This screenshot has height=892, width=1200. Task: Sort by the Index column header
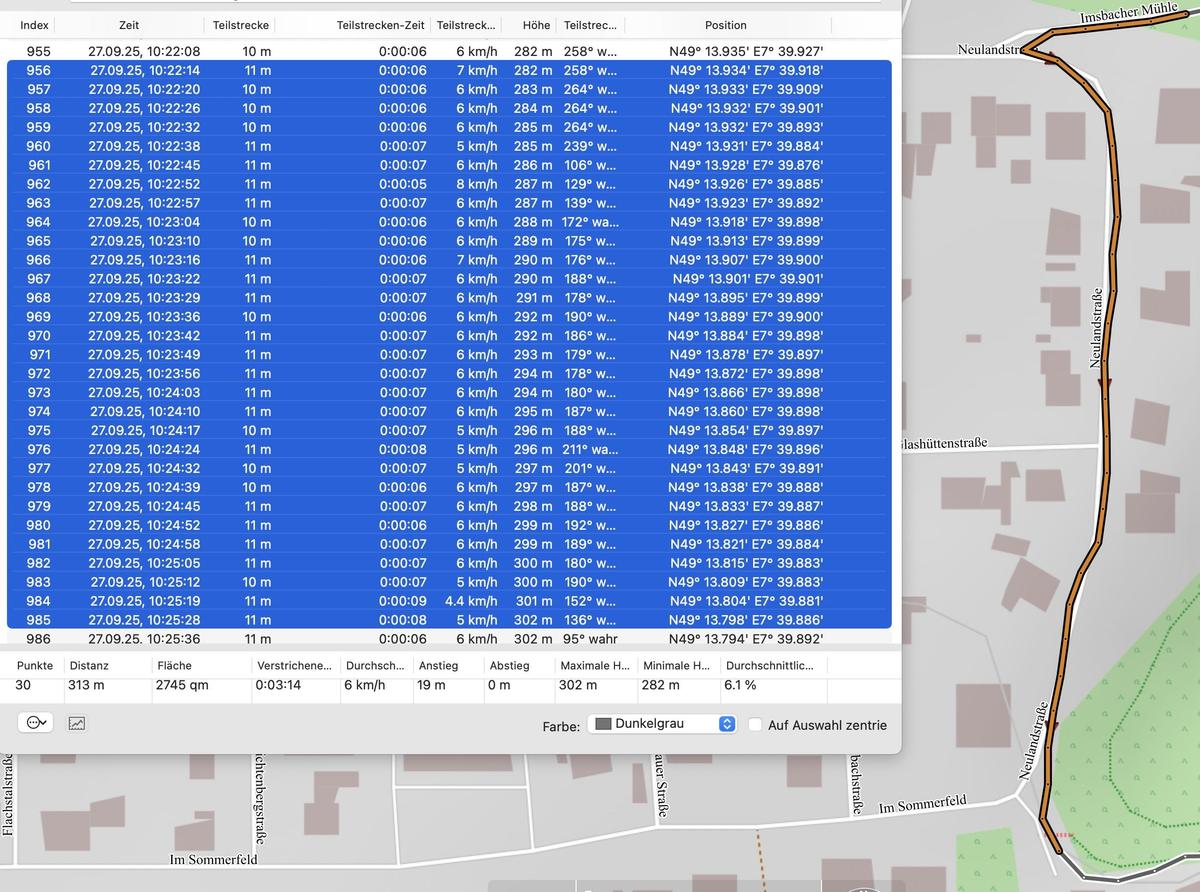[x=34, y=25]
